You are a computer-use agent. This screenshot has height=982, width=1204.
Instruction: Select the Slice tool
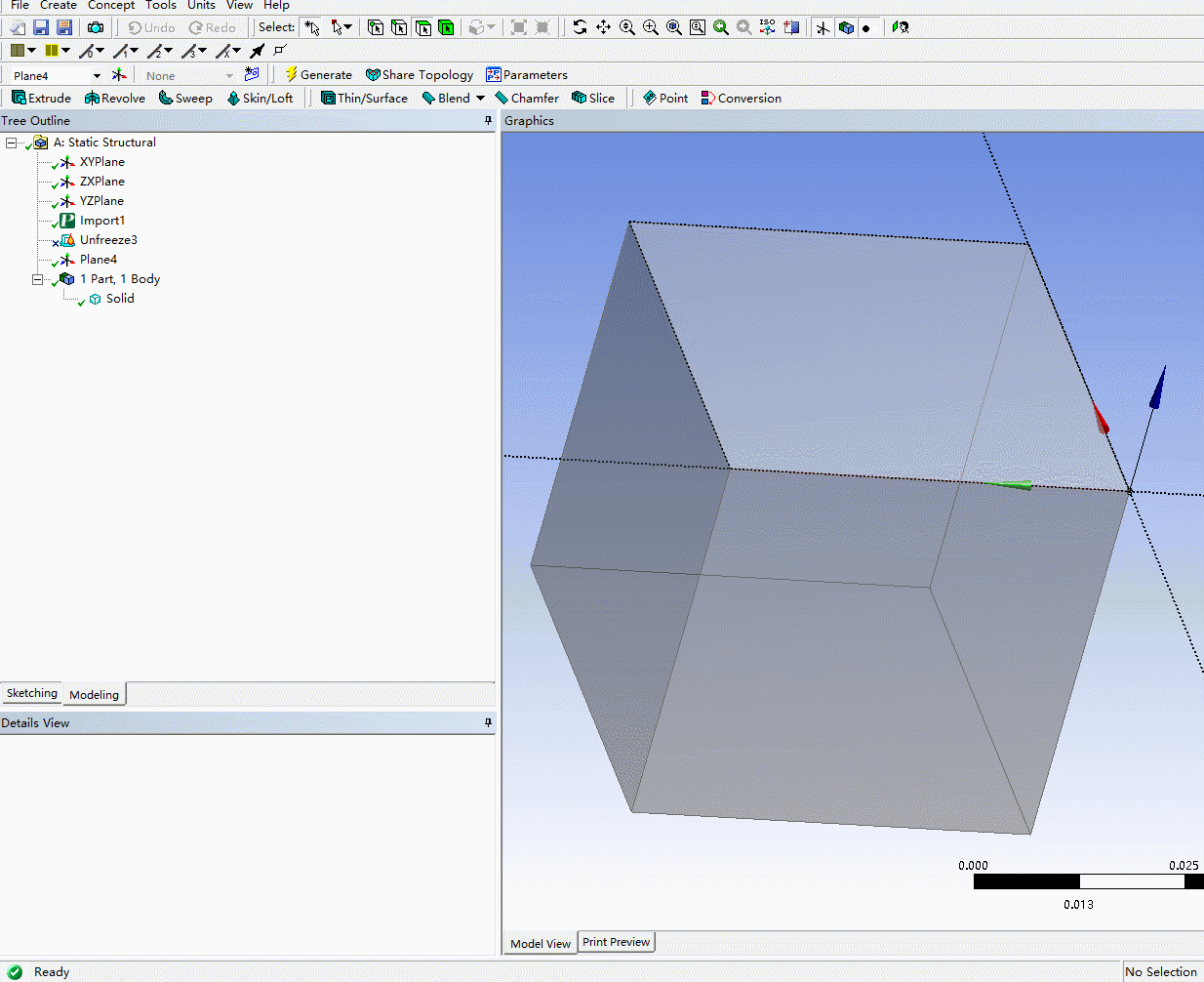pyautogui.click(x=593, y=98)
